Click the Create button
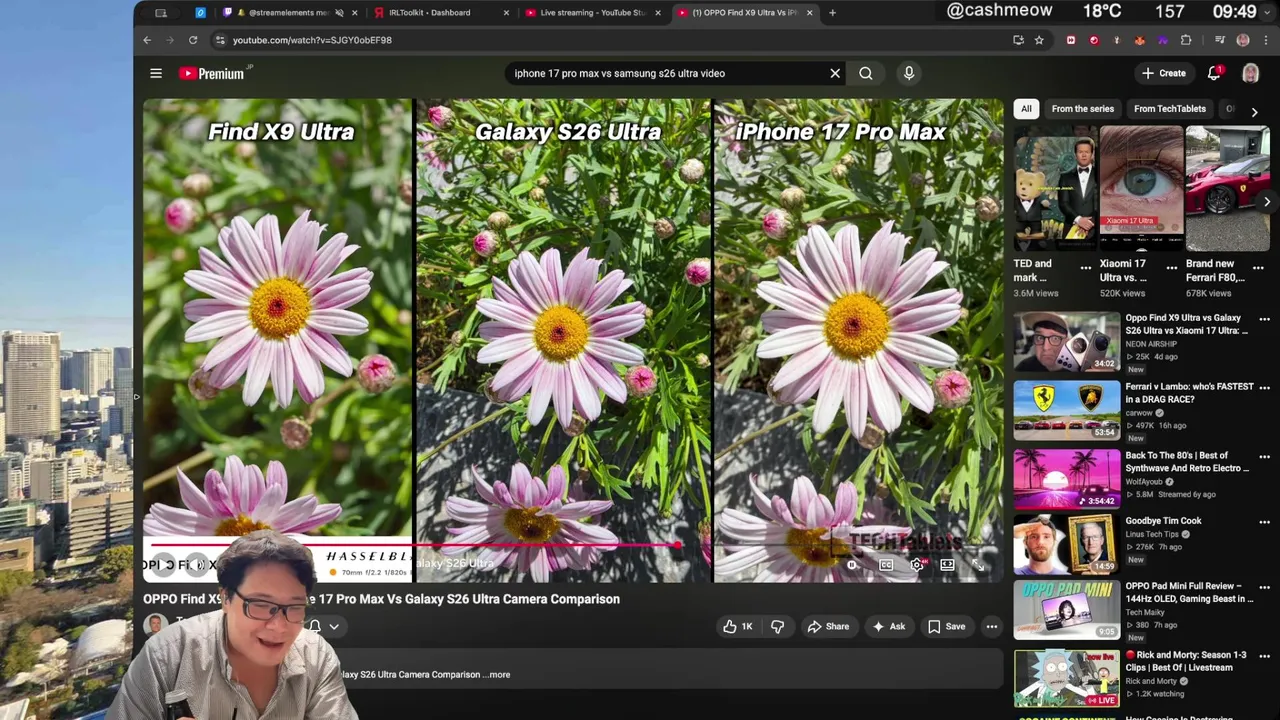The image size is (1280, 720). [x=1164, y=73]
